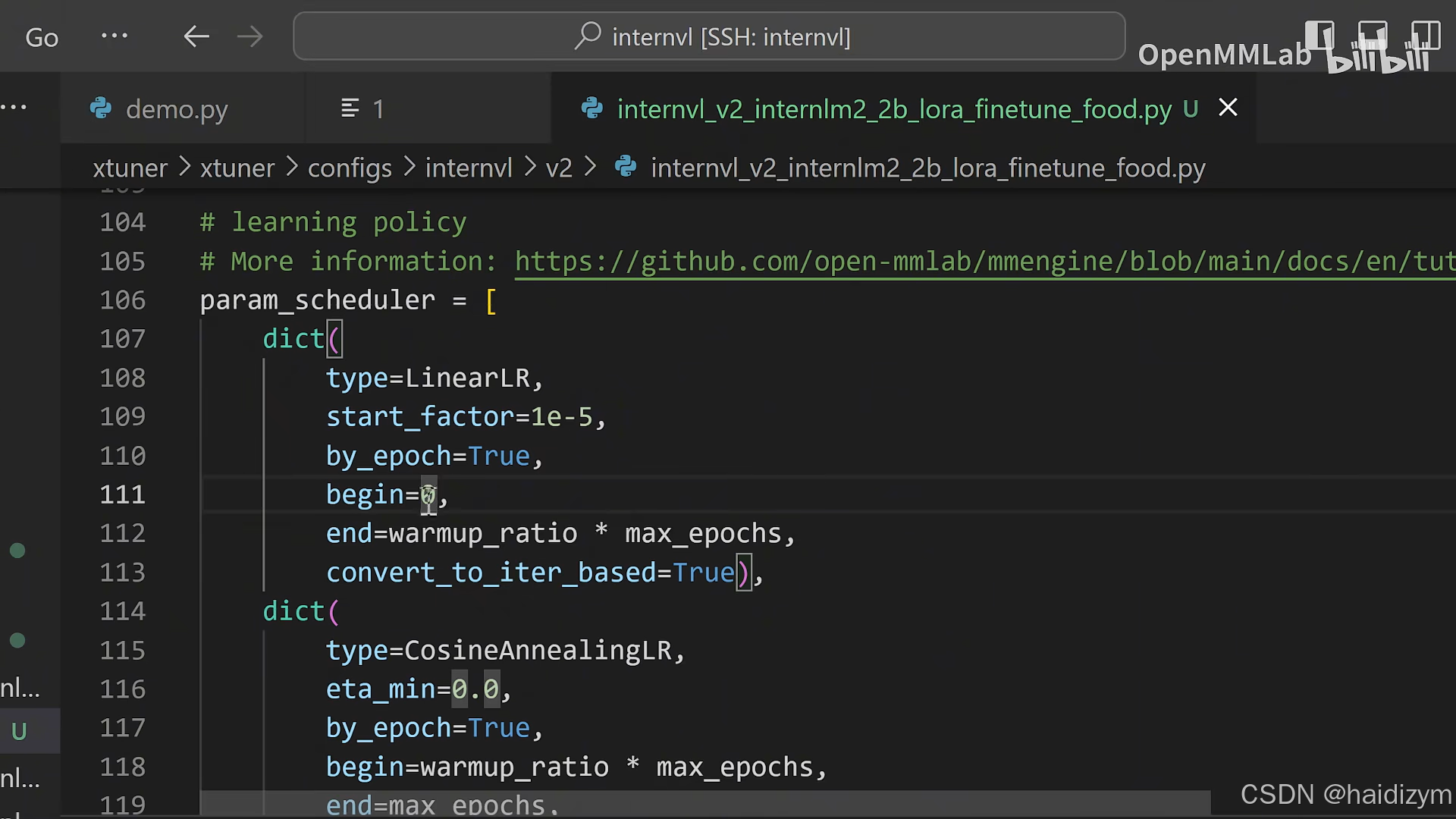Expand the v2 breadcrumb segment
This screenshot has width=1456, height=819.
click(559, 168)
